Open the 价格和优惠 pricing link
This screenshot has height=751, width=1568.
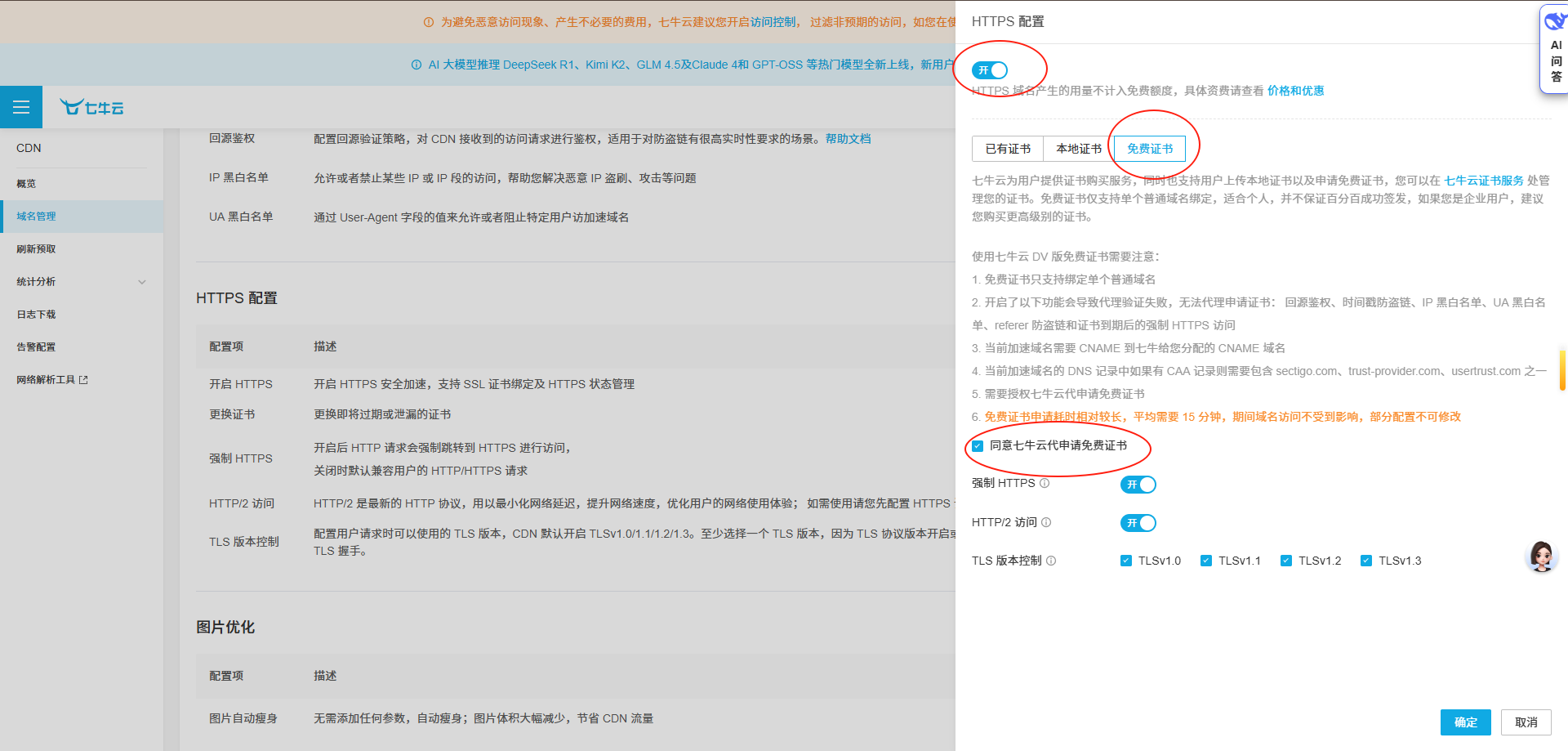(x=1296, y=91)
